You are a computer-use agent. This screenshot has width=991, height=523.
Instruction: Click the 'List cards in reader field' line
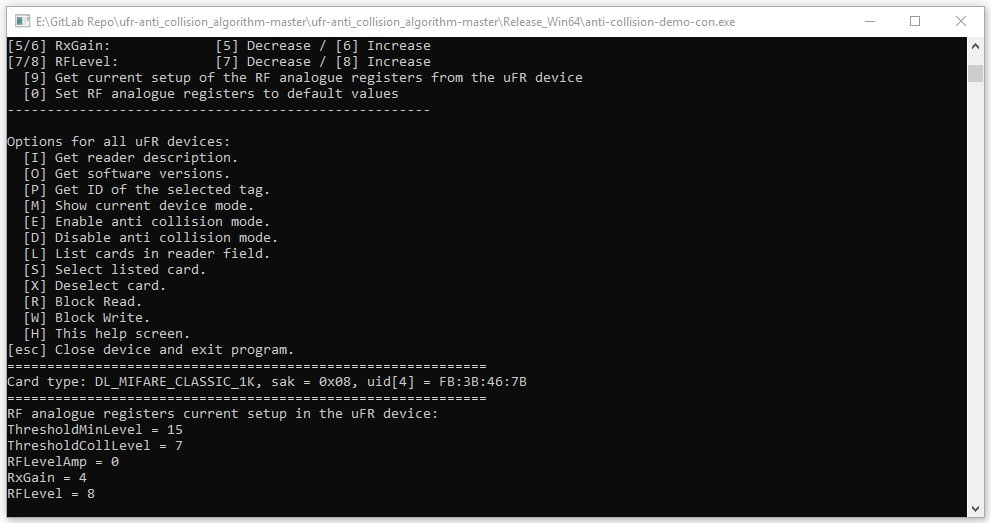pos(147,254)
